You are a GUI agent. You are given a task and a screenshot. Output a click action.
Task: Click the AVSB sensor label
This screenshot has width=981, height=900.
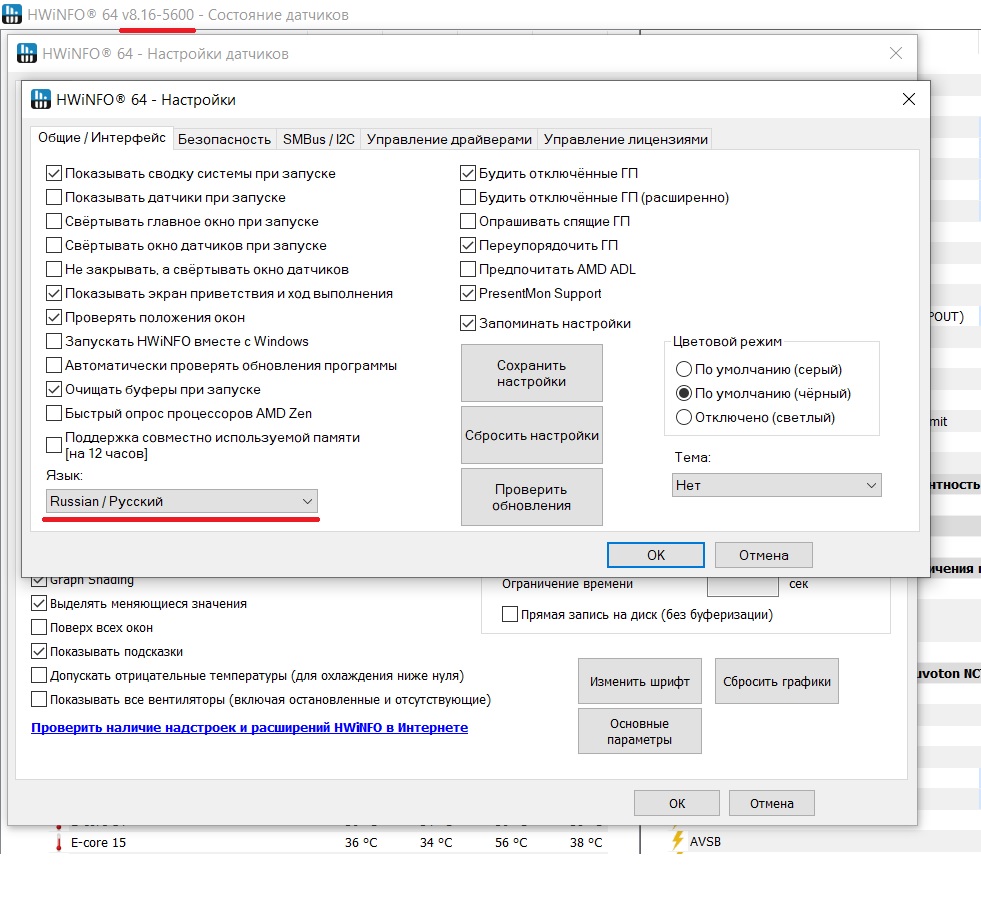coord(705,842)
